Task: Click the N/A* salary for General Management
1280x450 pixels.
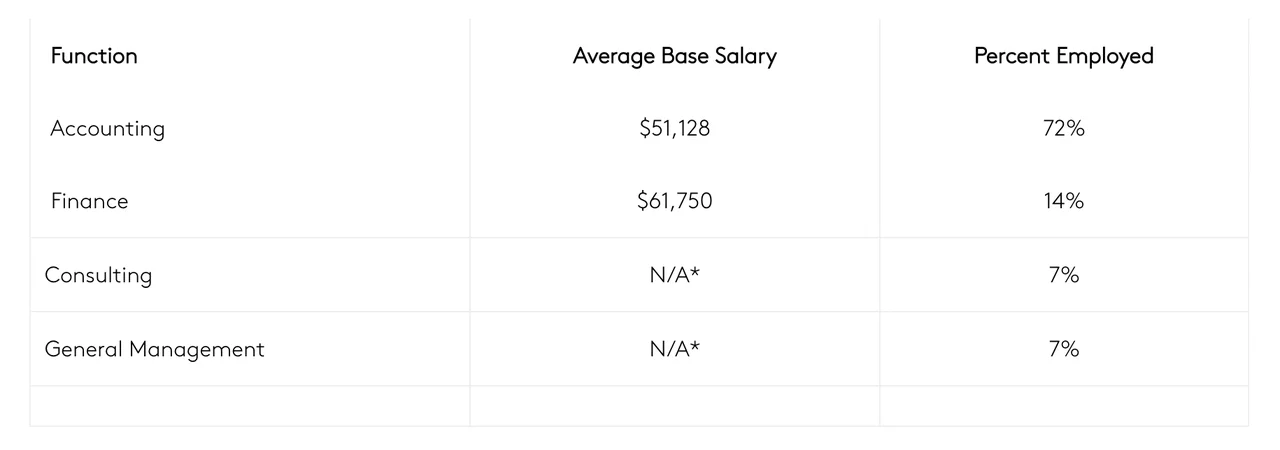Action: point(674,349)
